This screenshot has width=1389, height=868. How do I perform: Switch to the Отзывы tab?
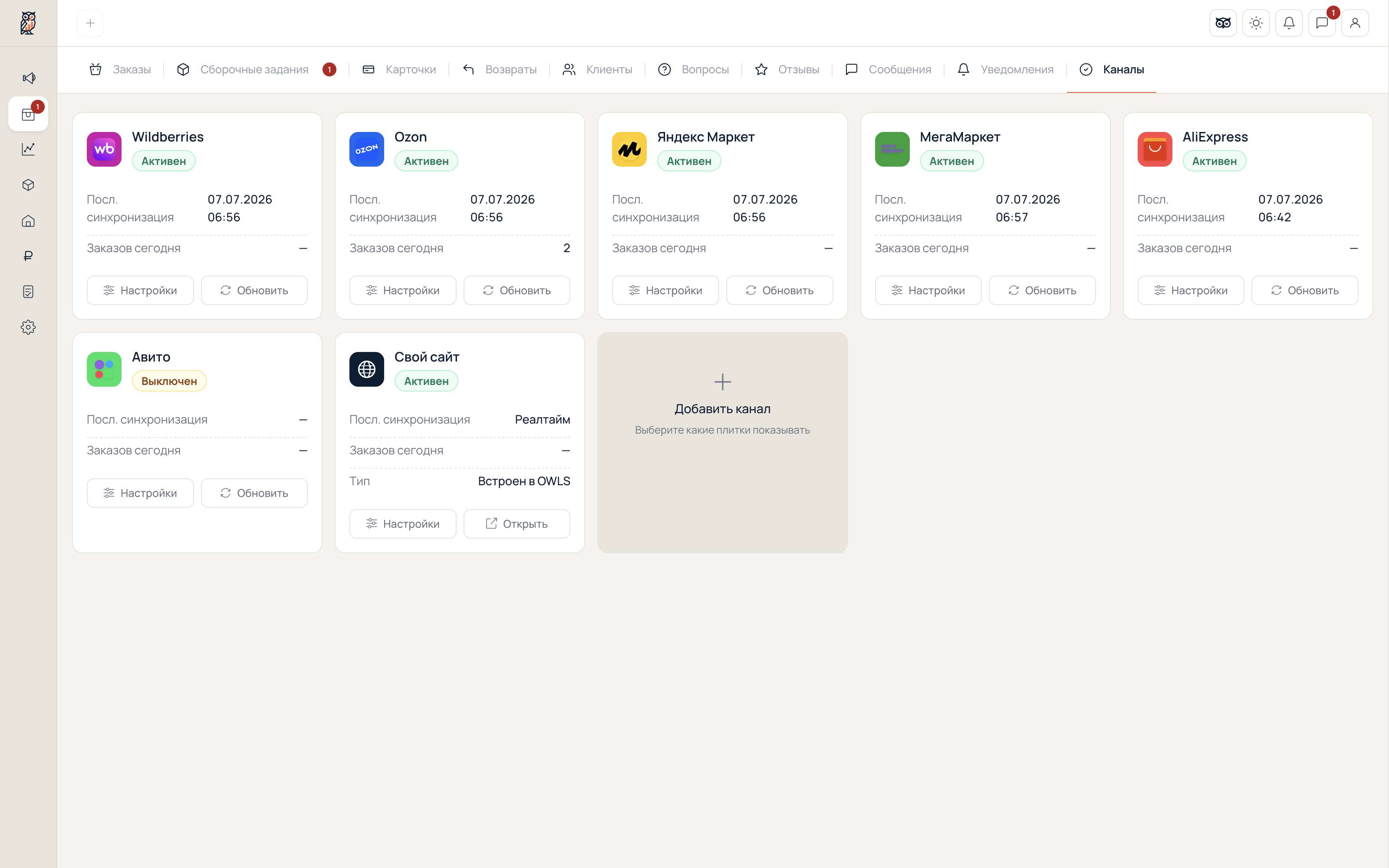click(x=787, y=69)
